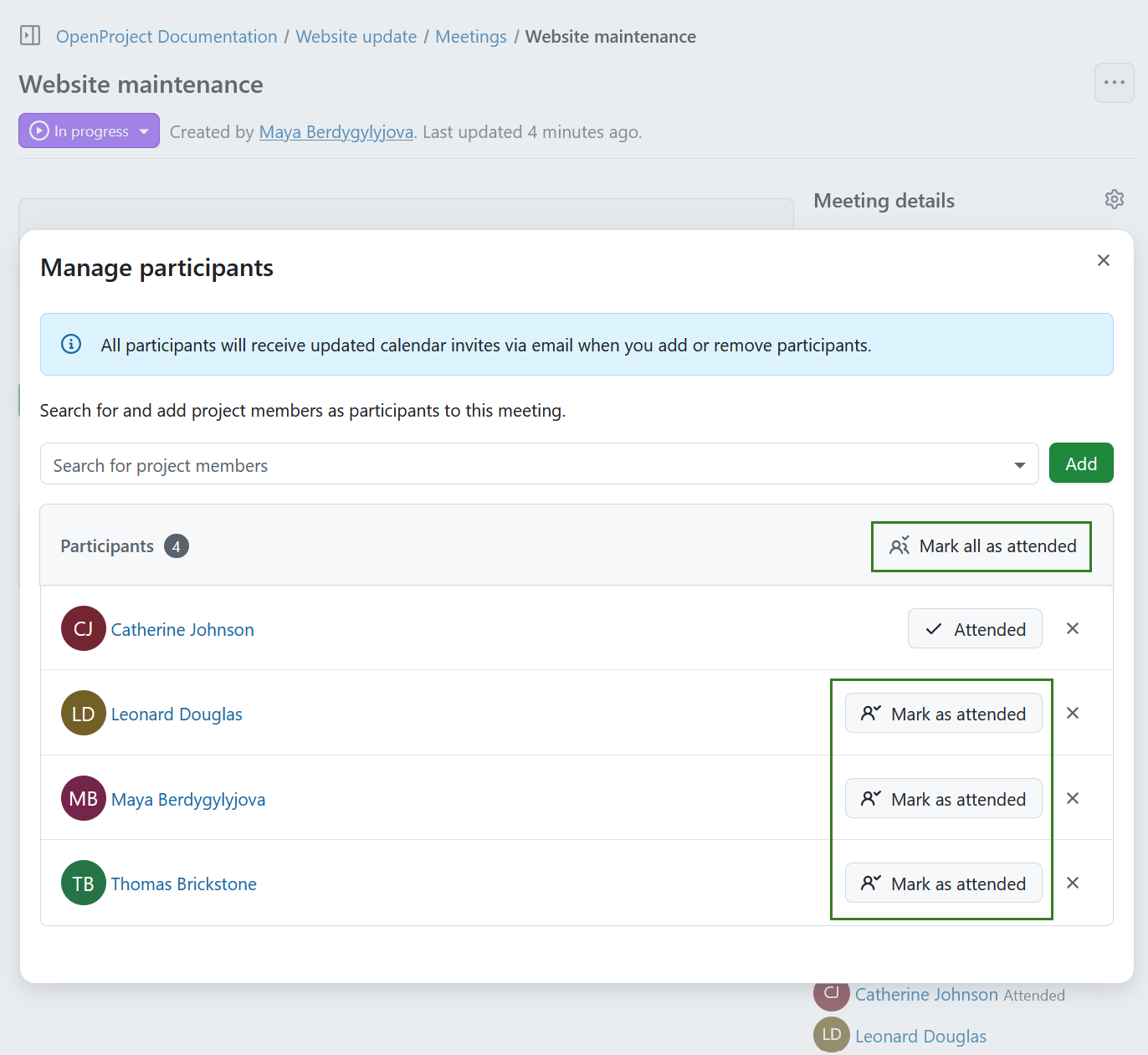Toggle the sidebar panel icon
This screenshot has height=1055, width=1148.
[x=30, y=35]
